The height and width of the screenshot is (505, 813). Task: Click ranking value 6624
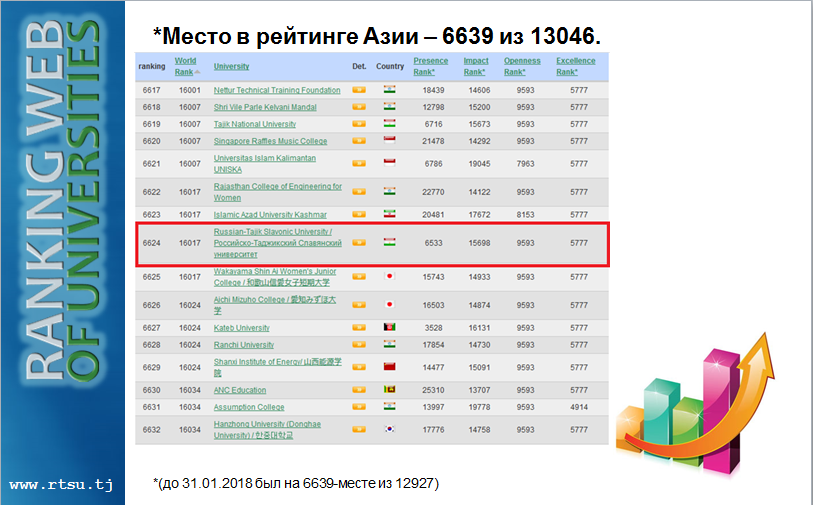click(151, 243)
